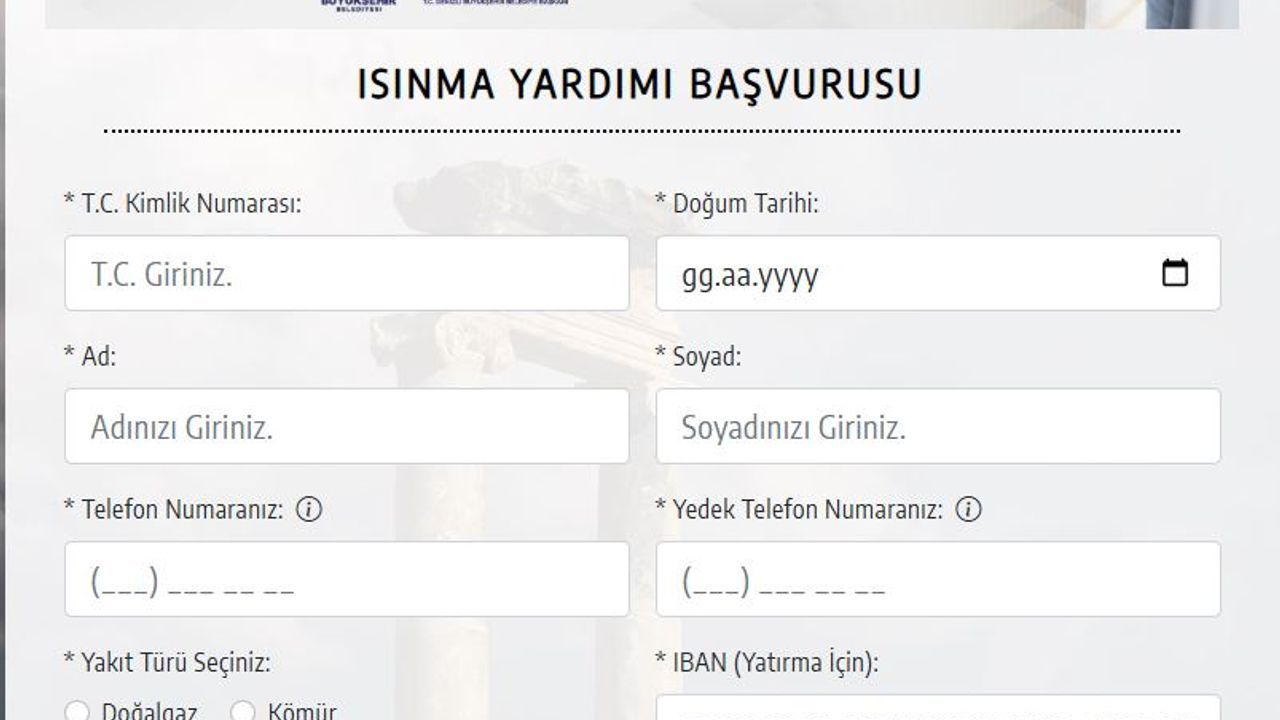Focus the Soyadınızı Giriniz input
The height and width of the screenshot is (720, 1280).
click(937, 426)
